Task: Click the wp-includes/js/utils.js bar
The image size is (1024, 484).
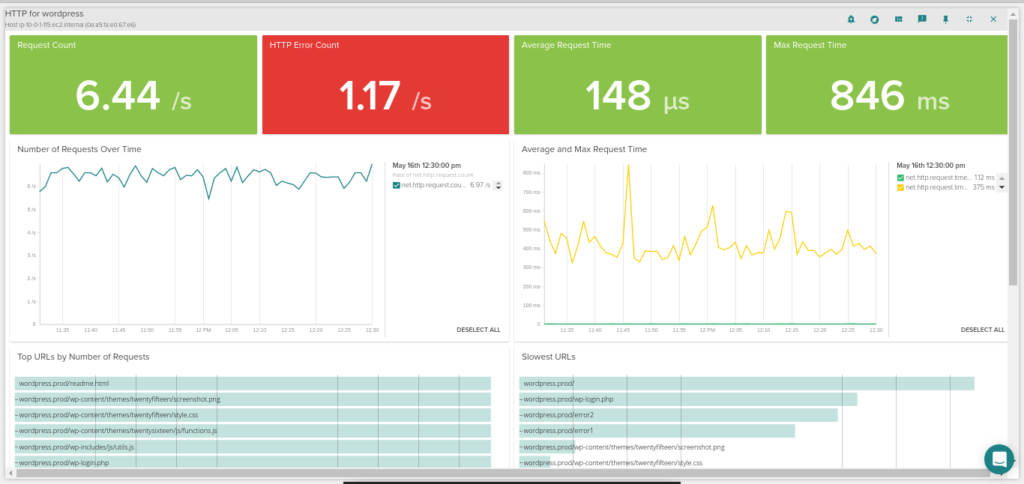Action: point(253,447)
